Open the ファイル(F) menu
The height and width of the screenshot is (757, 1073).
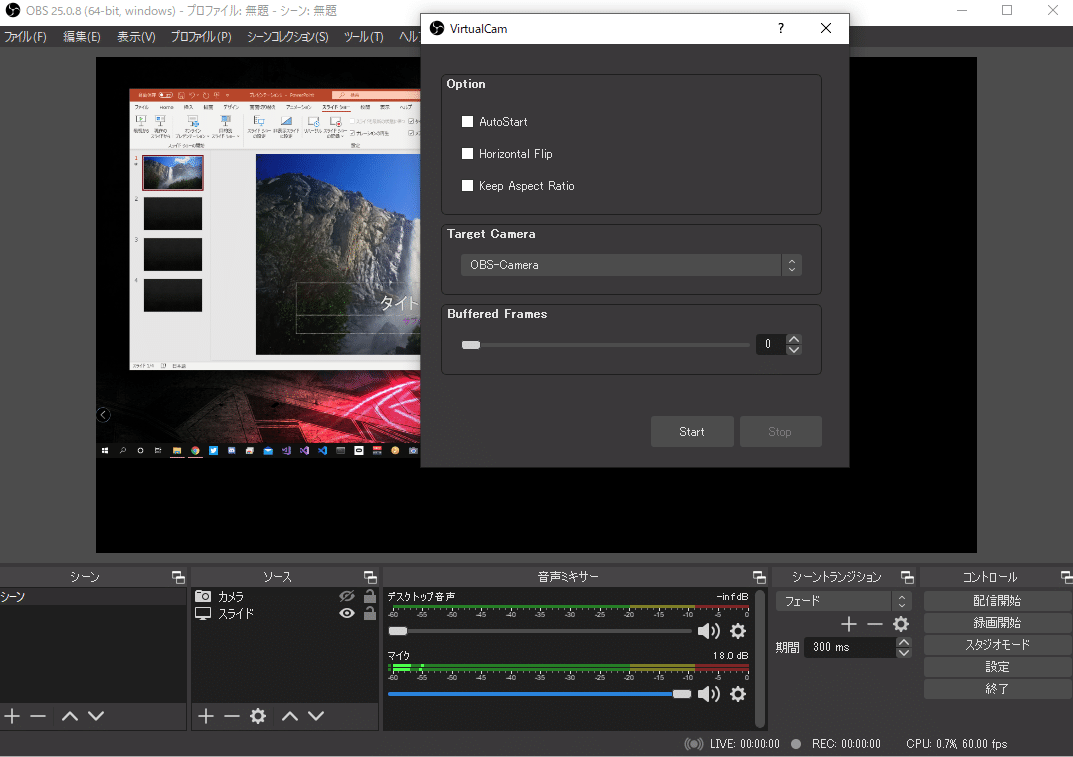[x=25, y=37]
